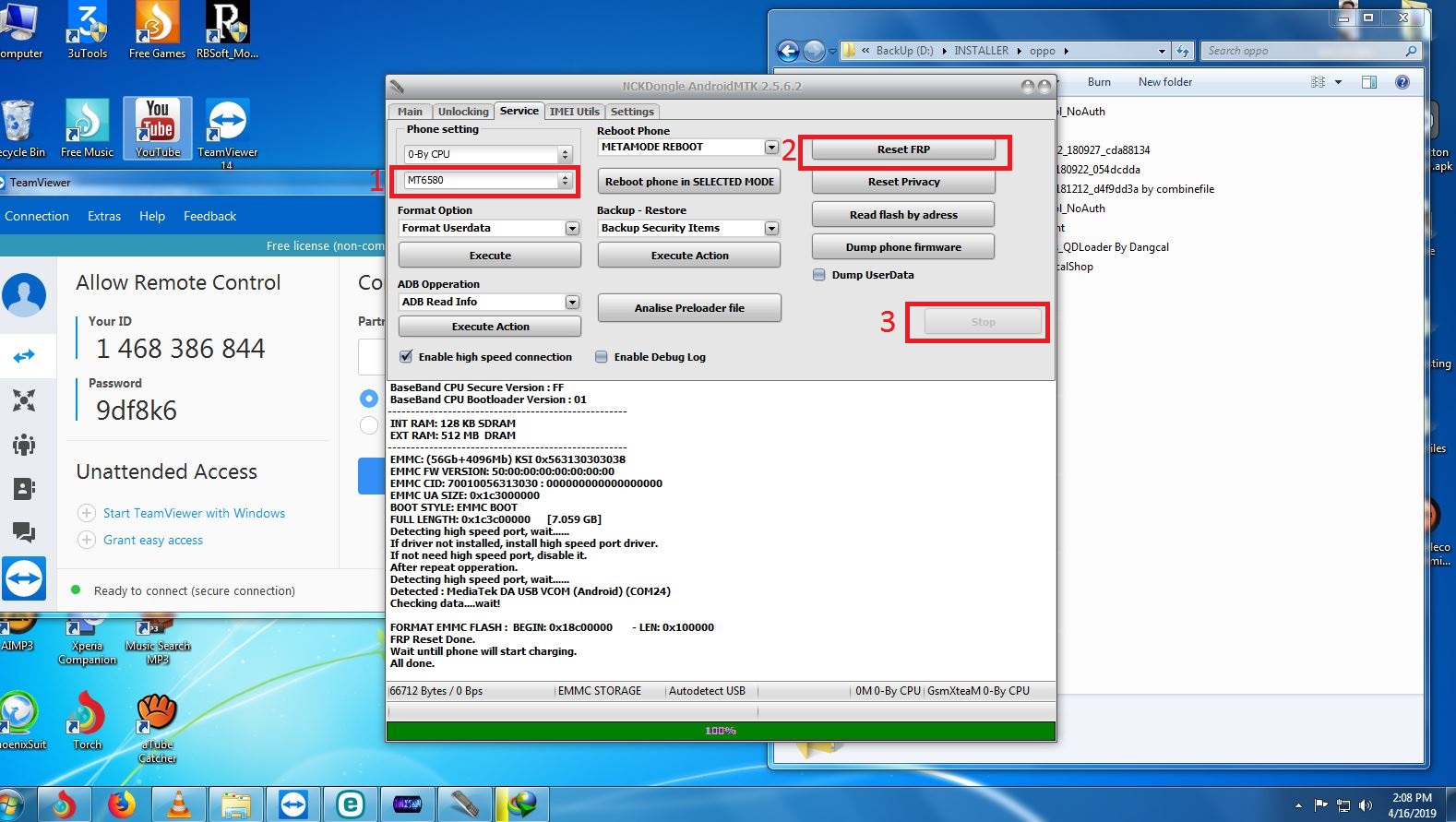Open the TeamViewer Connection menu
Screen dimensions: 1456x822
(37, 216)
